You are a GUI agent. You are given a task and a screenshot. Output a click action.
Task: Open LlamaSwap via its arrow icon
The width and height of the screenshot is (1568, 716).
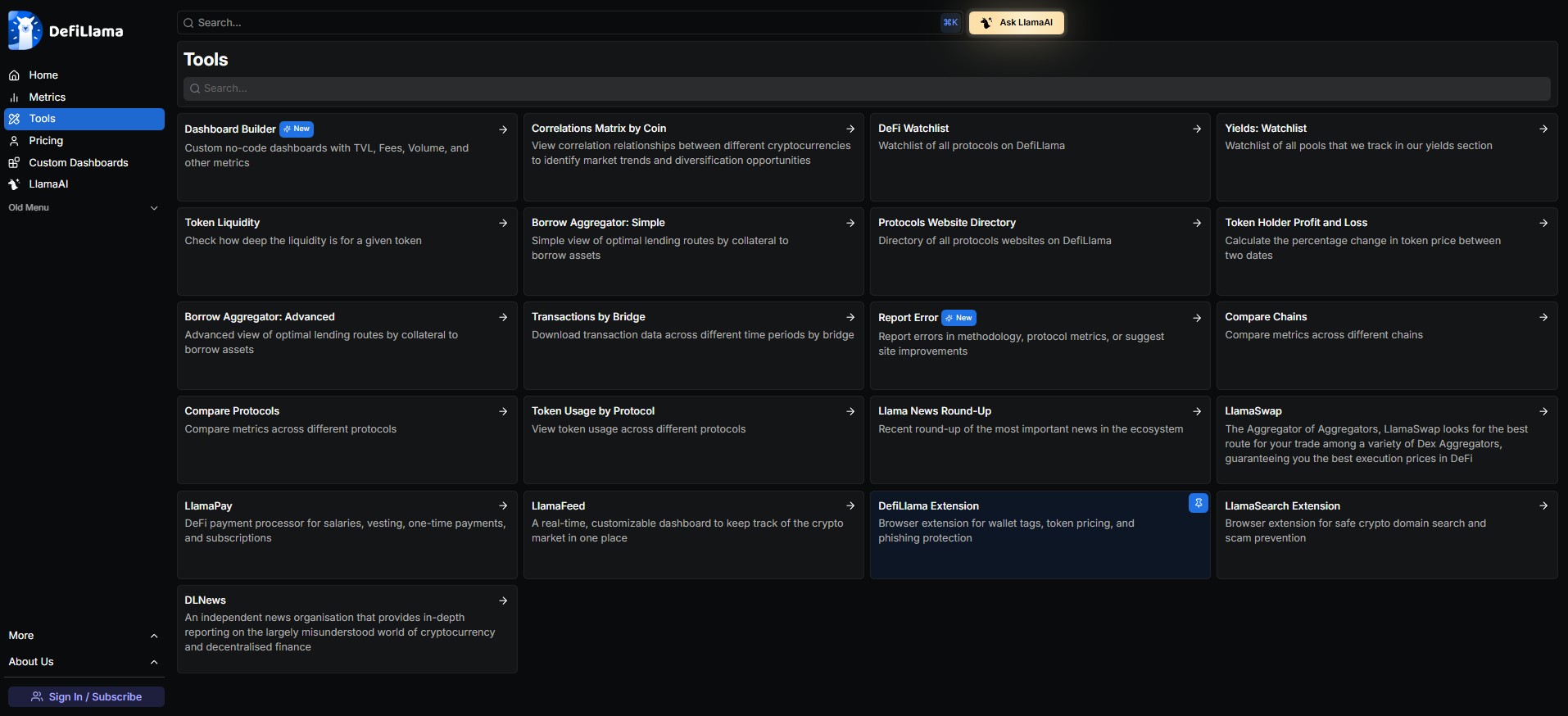1543,411
